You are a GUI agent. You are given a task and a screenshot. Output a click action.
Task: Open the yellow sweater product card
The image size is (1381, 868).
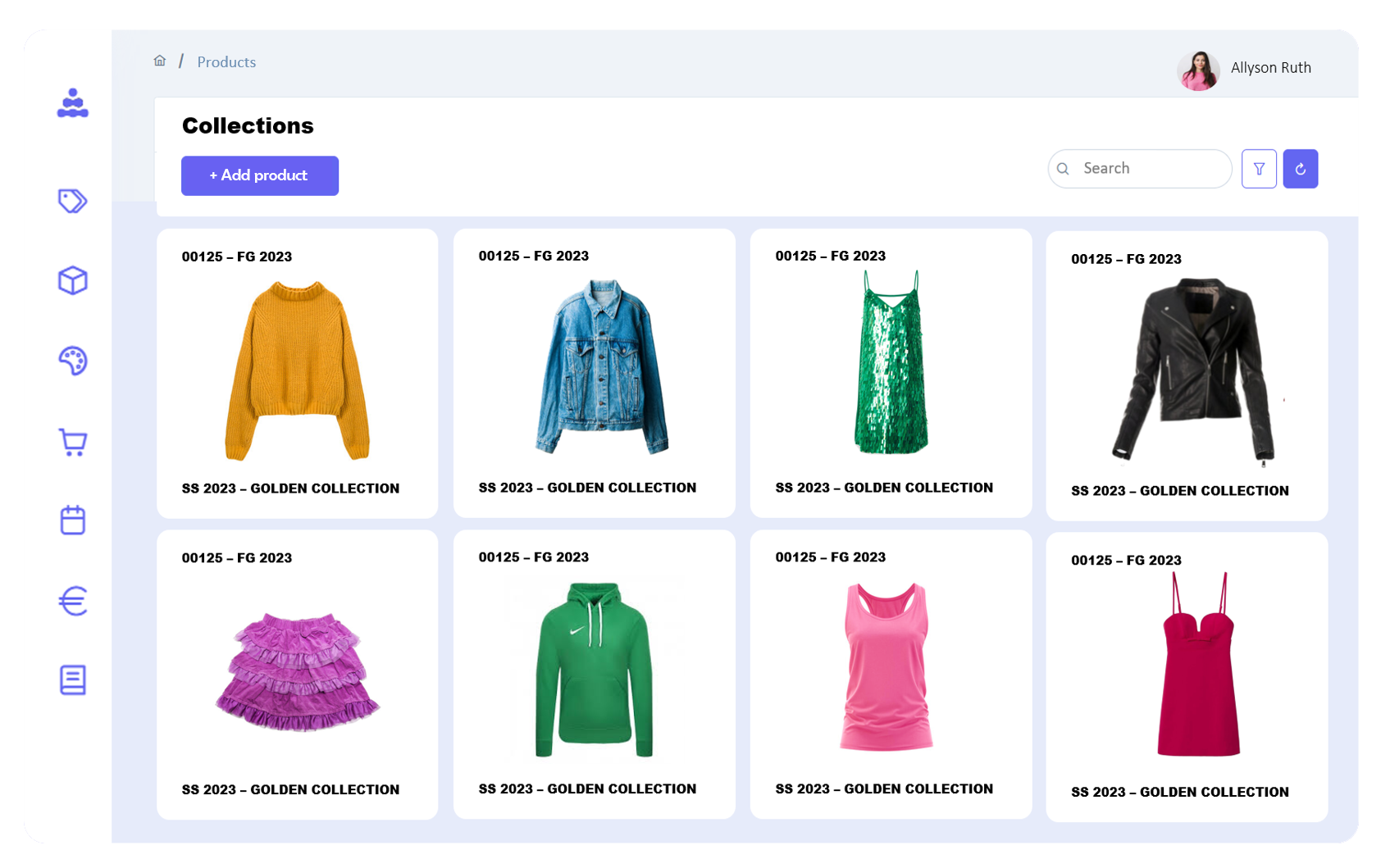[x=297, y=373]
